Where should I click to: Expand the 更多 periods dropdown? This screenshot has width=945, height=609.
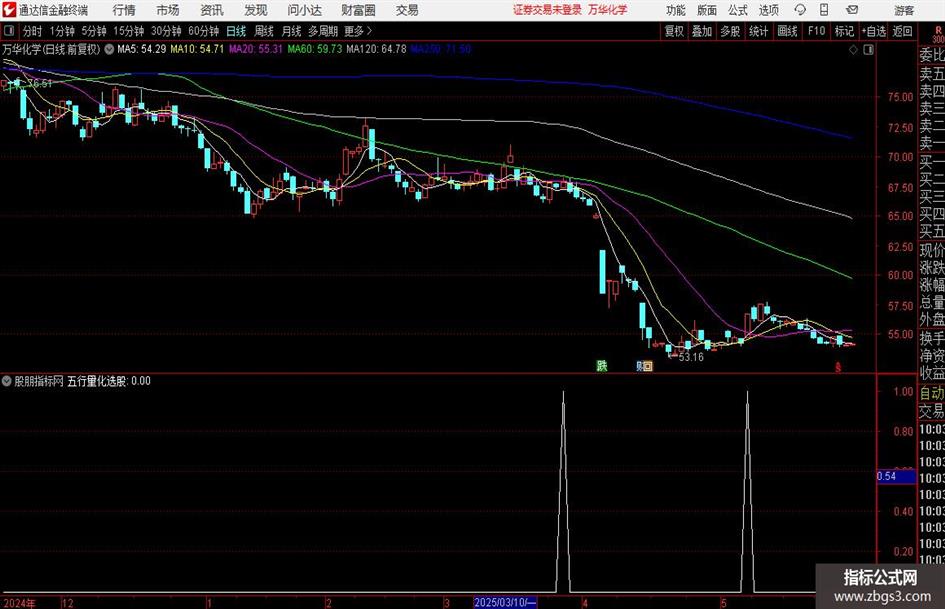[358, 31]
